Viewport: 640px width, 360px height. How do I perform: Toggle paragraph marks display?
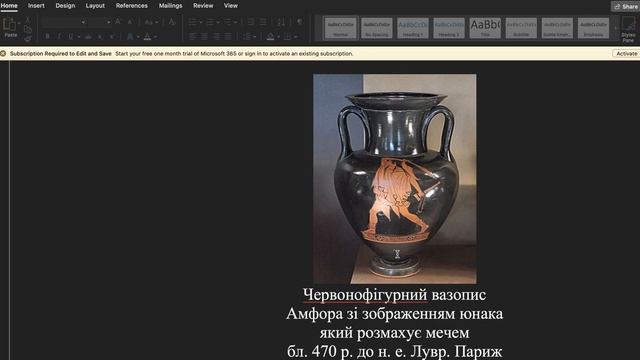pyautogui.click(x=300, y=22)
